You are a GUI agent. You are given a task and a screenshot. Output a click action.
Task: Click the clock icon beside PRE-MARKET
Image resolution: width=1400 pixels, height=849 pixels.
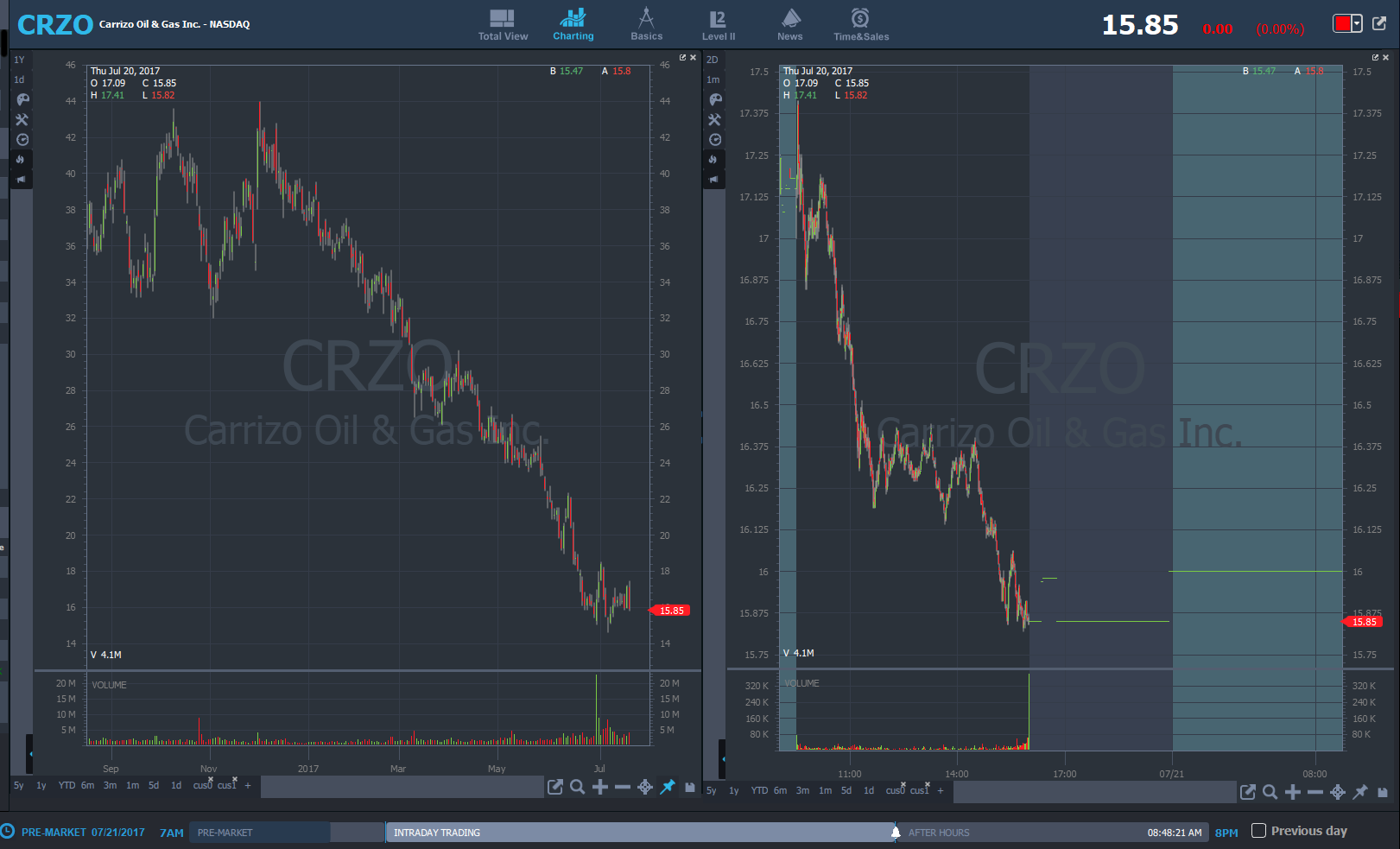[x=8, y=831]
